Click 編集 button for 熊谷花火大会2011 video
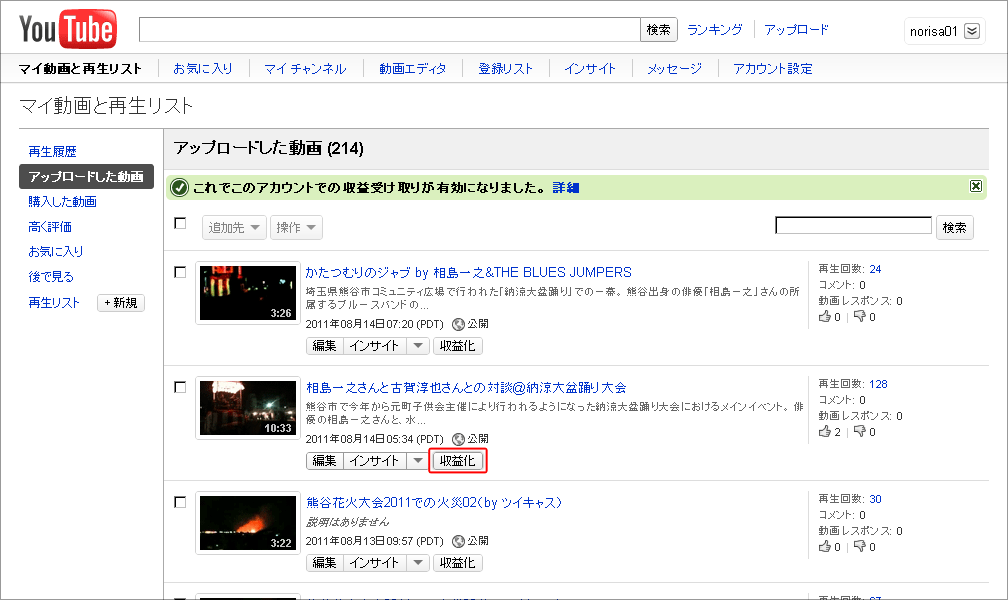This screenshot has width=1008, height=600. pos(325,563)
